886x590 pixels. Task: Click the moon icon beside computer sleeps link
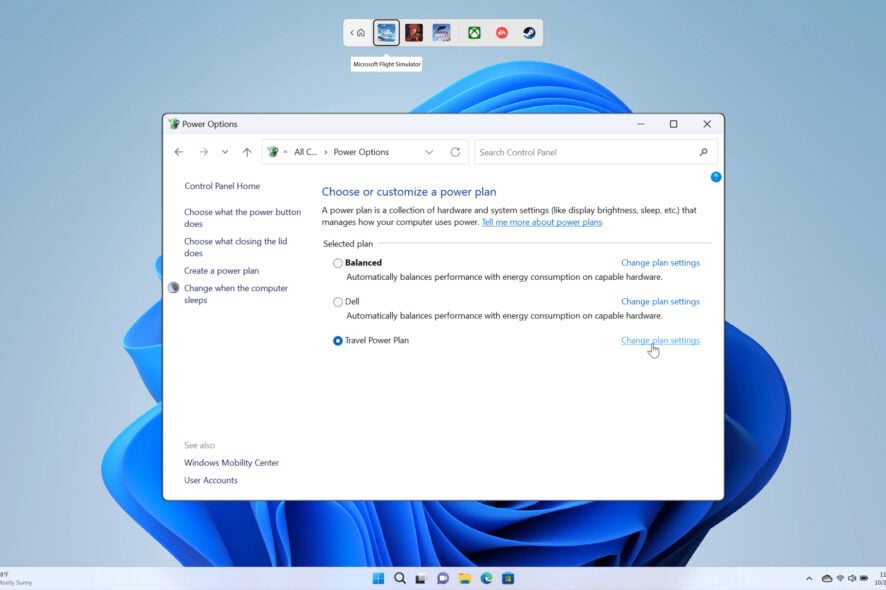pos(173,288)
